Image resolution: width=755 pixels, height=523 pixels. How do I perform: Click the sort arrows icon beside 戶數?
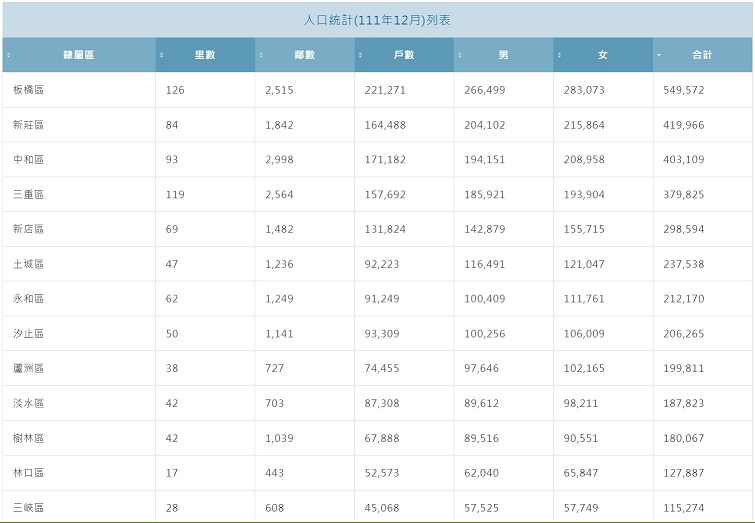tap(360, 55)
